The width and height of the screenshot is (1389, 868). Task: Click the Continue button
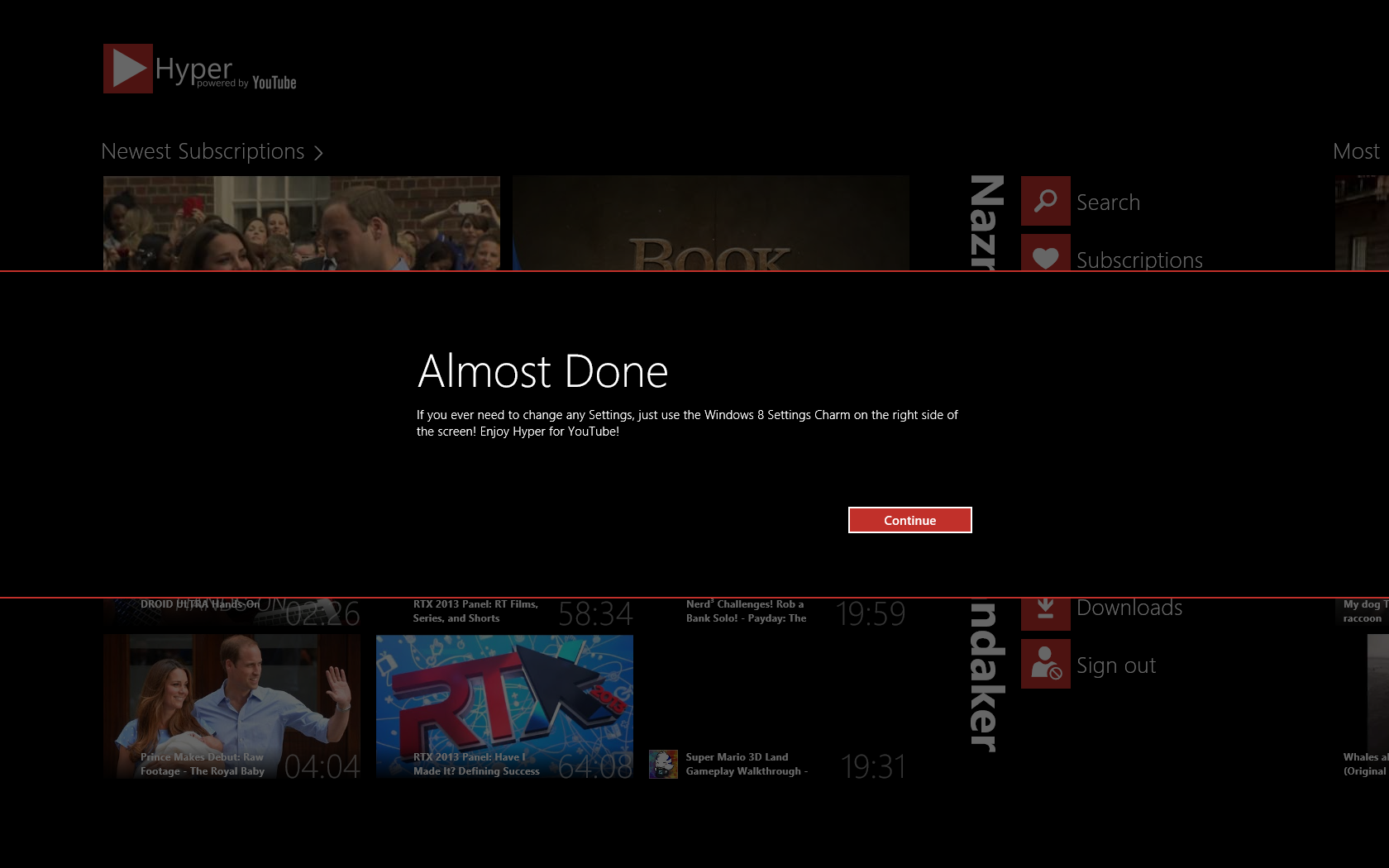909,520
